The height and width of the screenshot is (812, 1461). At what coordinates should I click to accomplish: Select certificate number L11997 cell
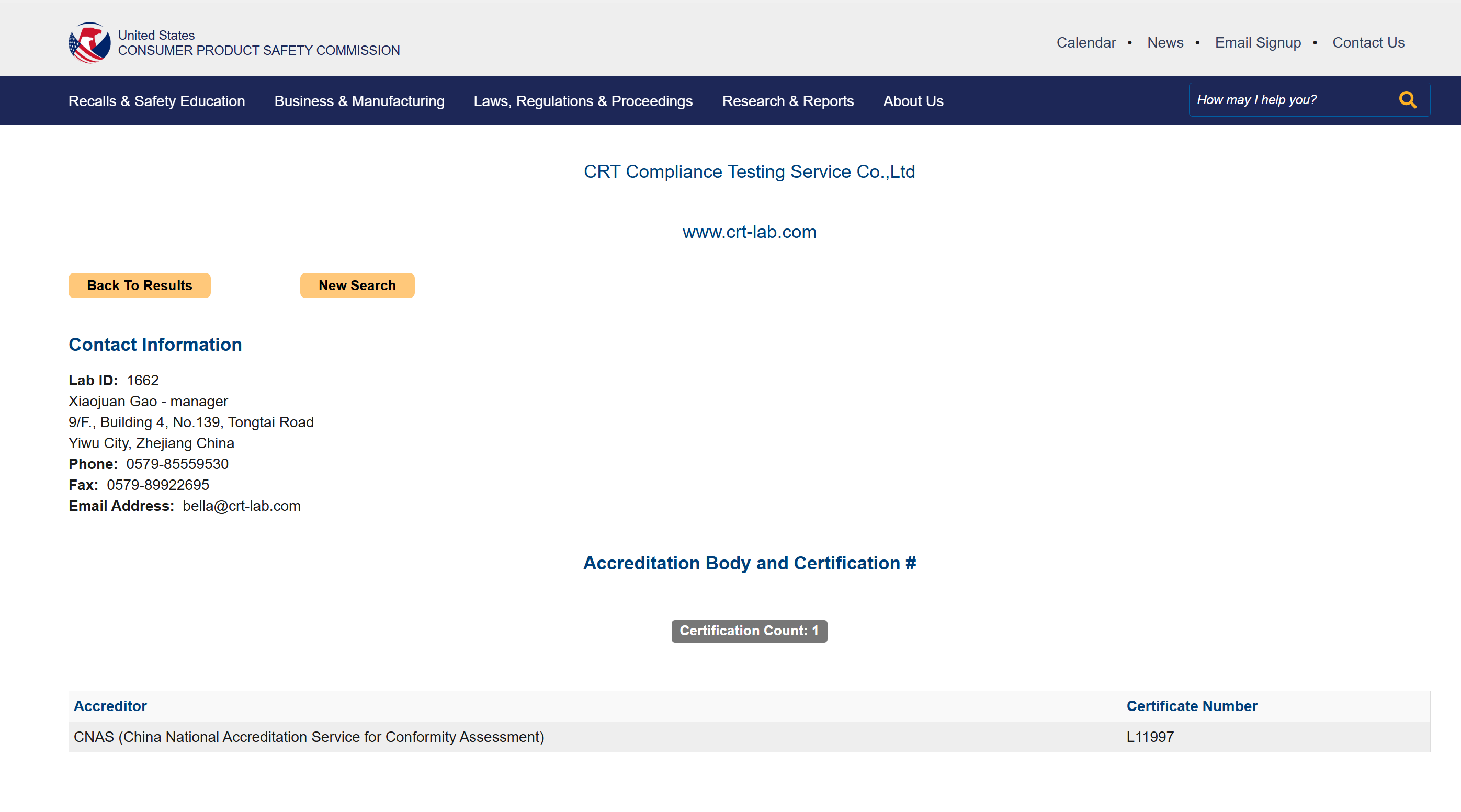(1275, 737)
